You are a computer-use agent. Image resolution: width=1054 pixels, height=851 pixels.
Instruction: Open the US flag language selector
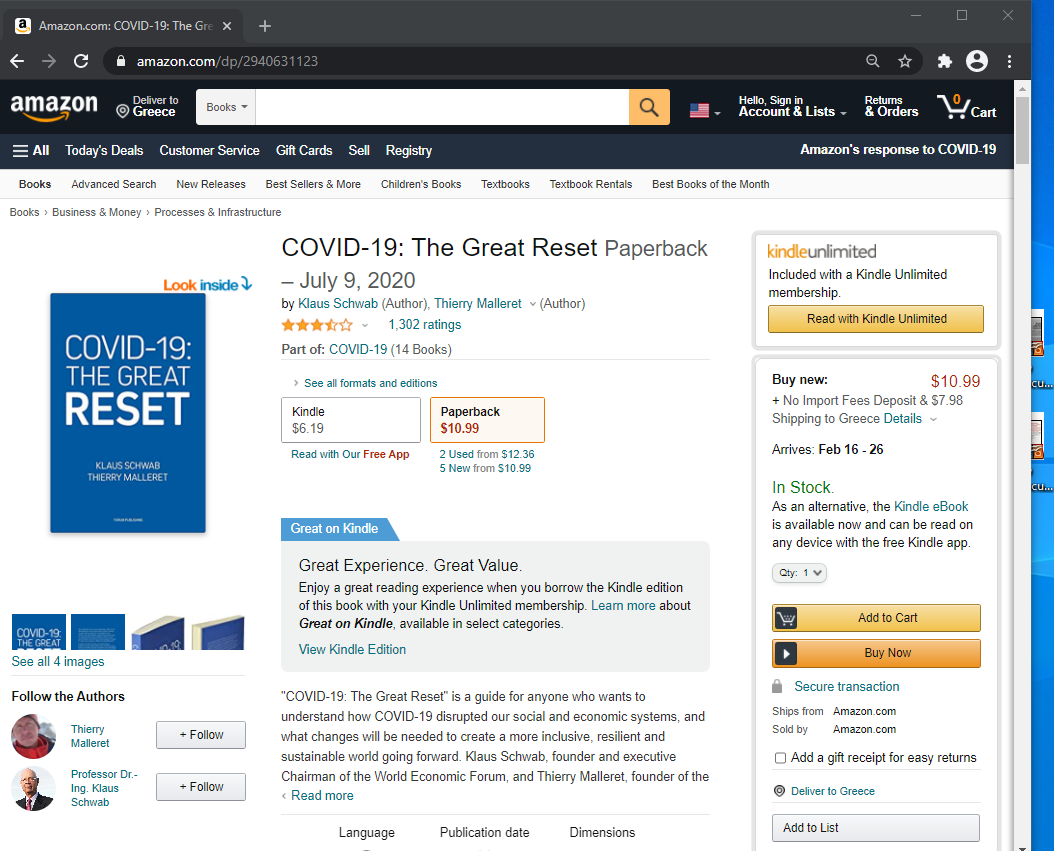click(704, 110)
